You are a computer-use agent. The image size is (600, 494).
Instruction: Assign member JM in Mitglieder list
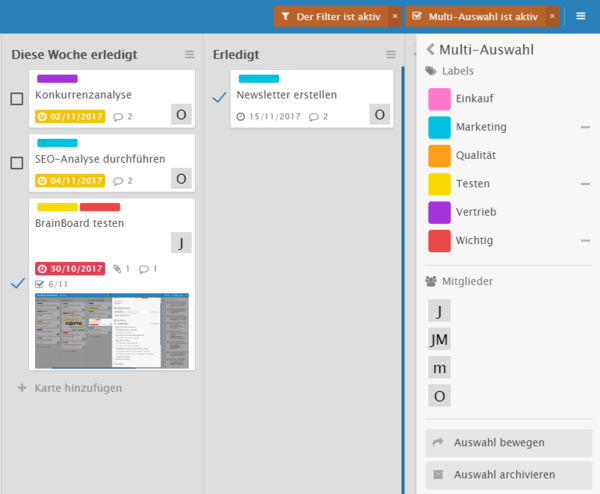tap(439, 339)
